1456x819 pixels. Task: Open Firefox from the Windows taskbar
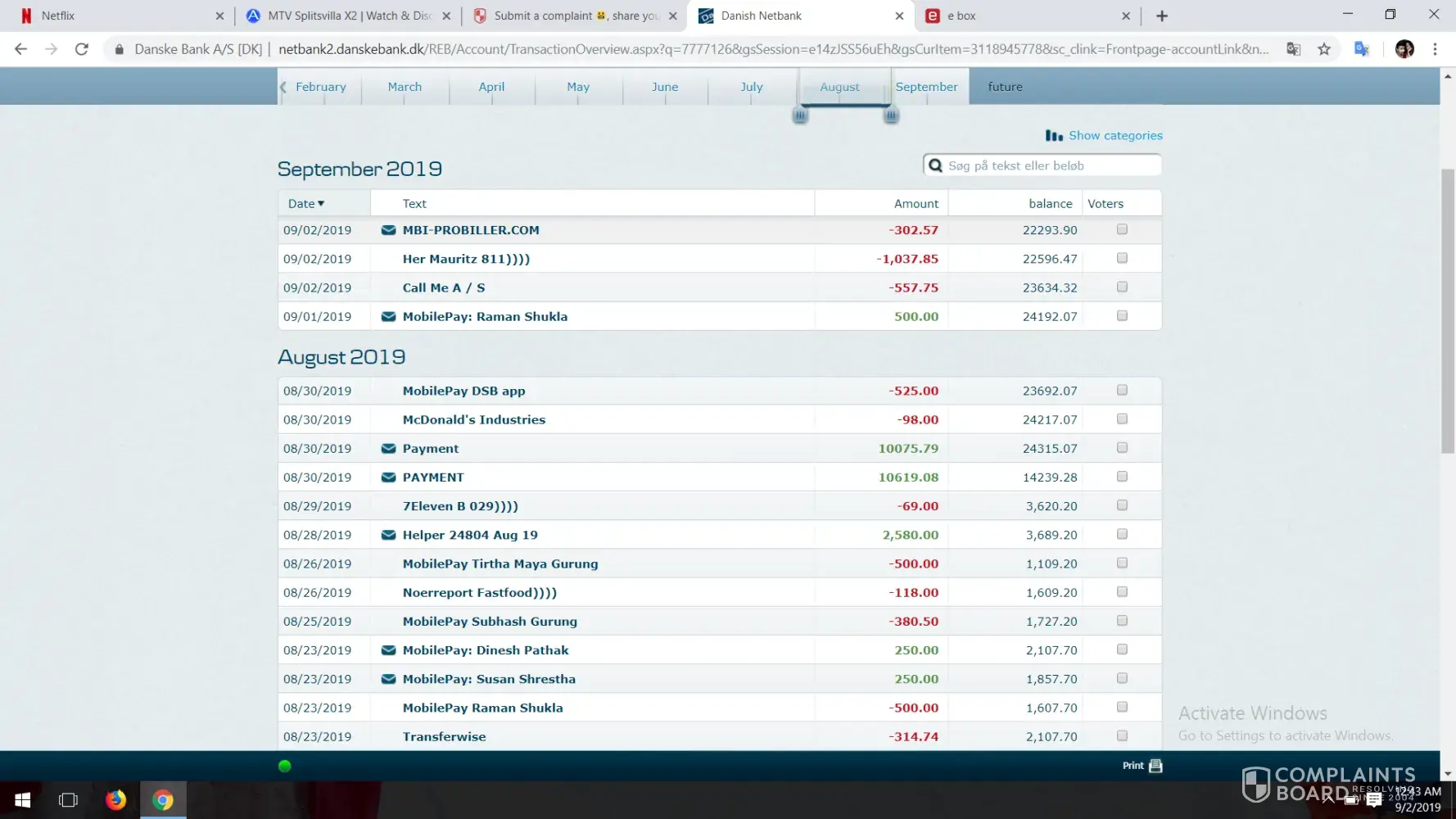coord(116,799)
